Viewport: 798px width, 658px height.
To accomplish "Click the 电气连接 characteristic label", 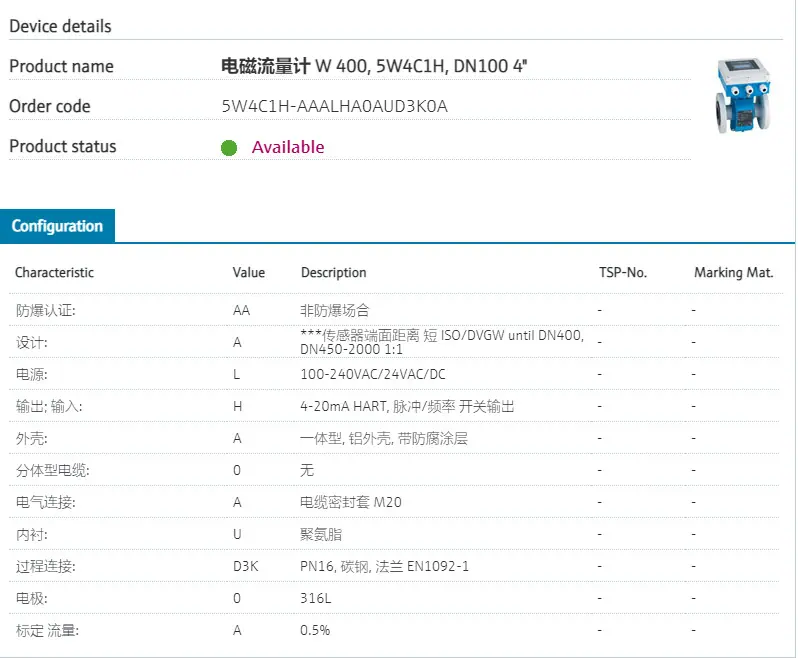I will coord(46,503).
